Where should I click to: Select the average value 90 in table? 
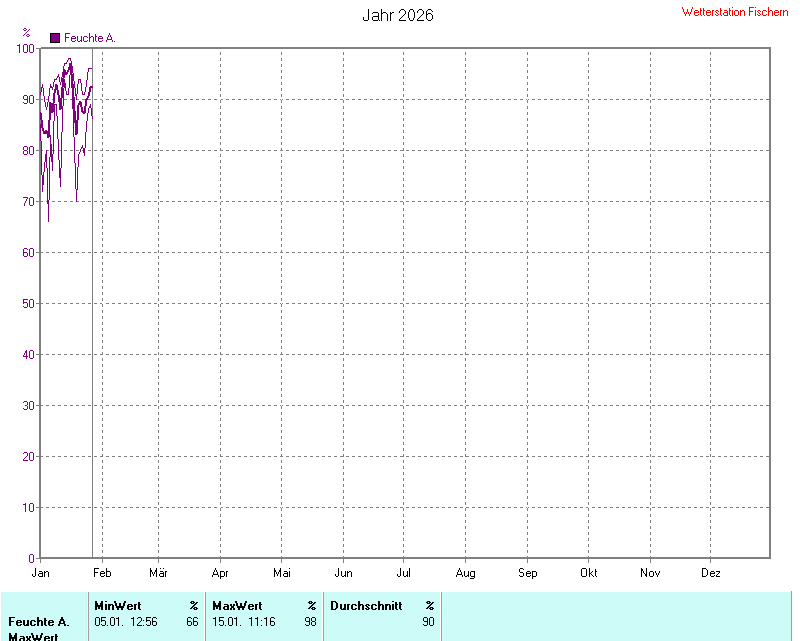pyautogui.click(x=428, y=622)
